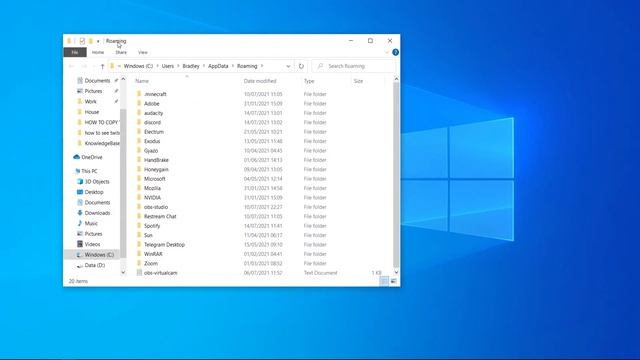Switch to Large icons view layout
Screen dimensions: 640x360
[x=393, y=281]
